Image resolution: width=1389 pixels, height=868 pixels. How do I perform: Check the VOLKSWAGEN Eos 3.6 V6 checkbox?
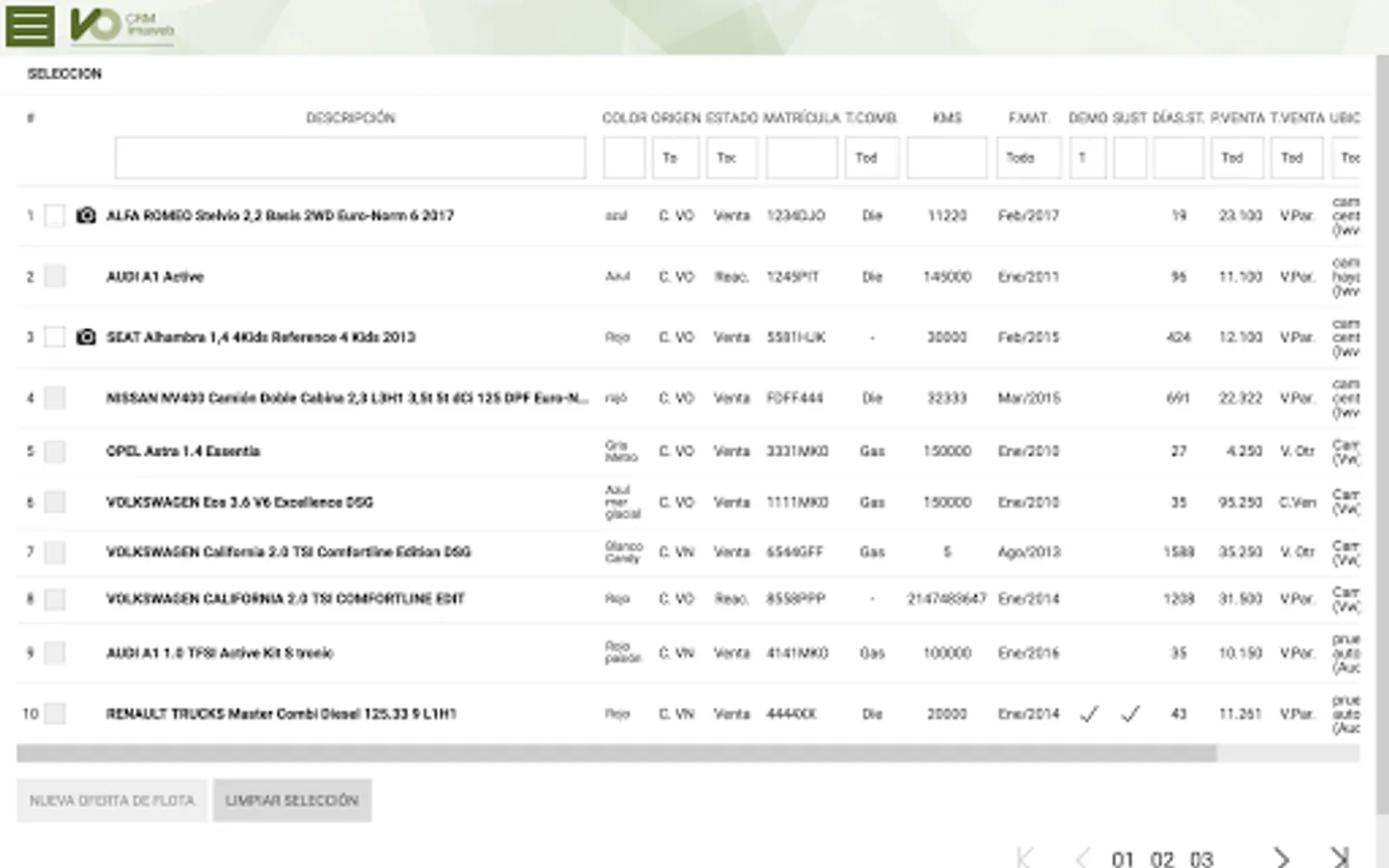pyautogui.click(x=55, y=502)
